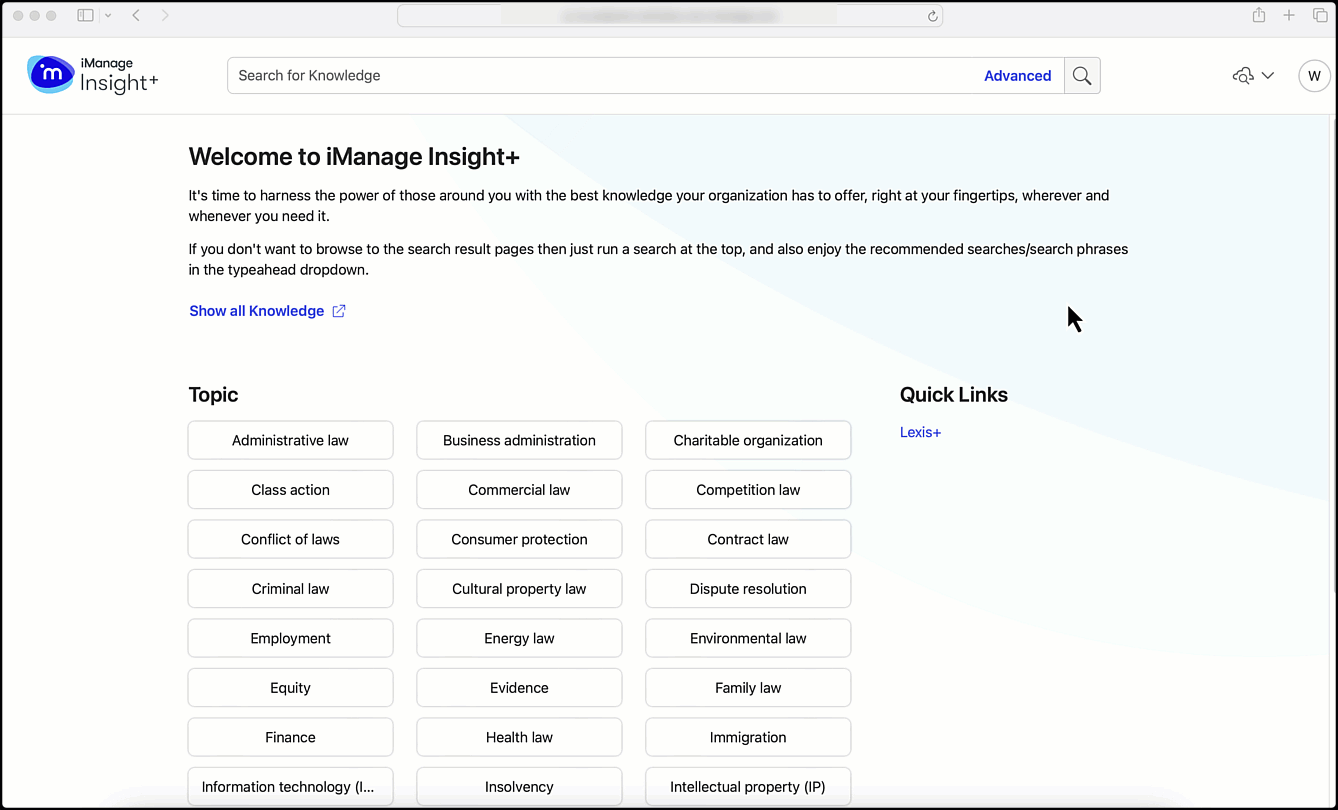This screenshot has width=1338, height=810.
Task: Click the iManage Insight+ logo
Action: point(92,75)
